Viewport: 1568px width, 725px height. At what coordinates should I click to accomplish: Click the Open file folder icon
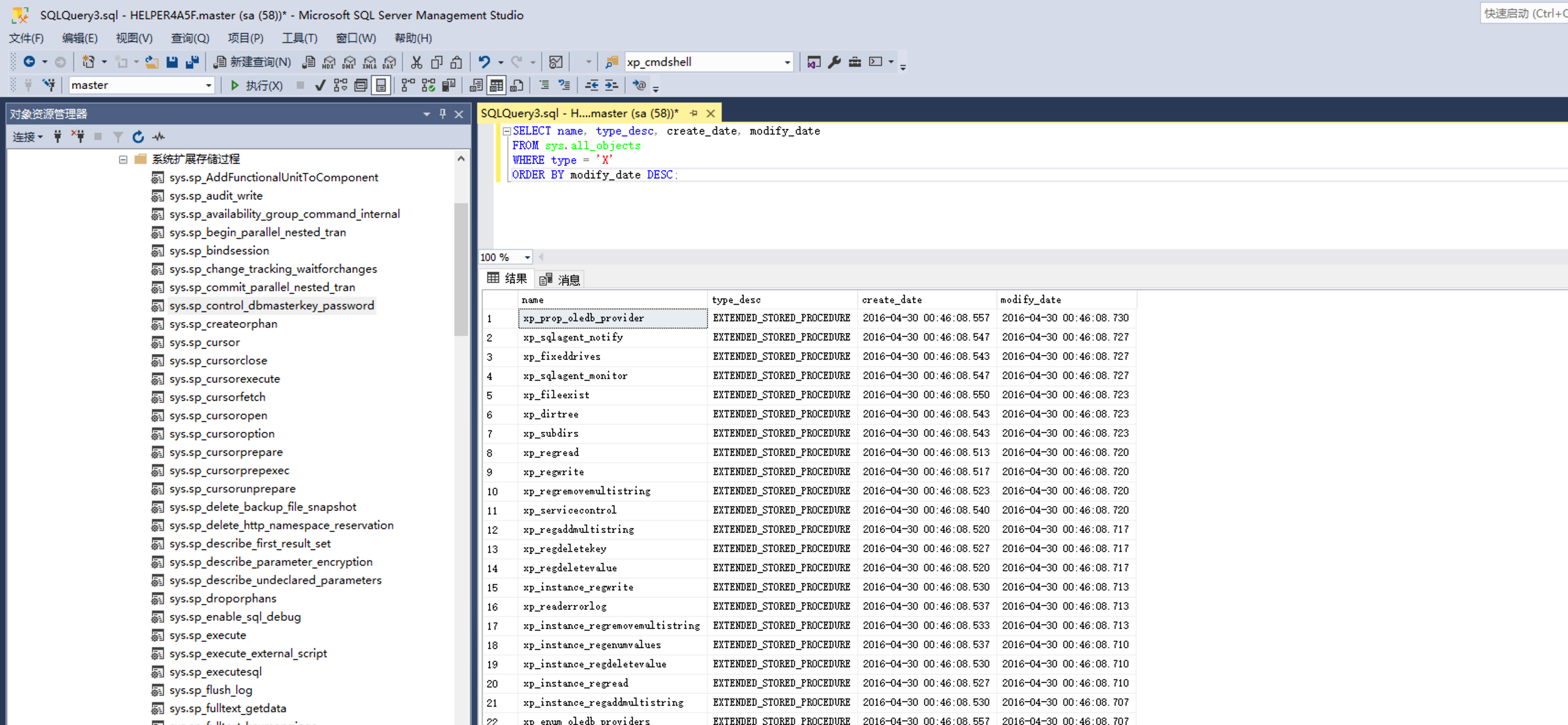pyautogui.click(x=152, y=62)
